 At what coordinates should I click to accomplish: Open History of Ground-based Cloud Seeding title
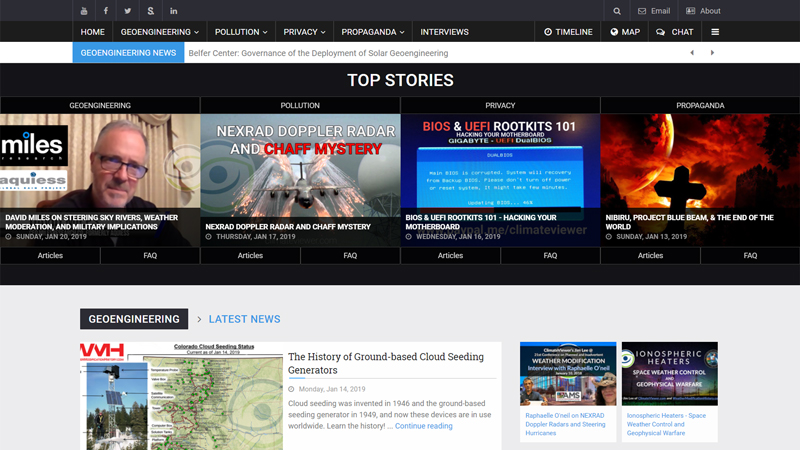point(386,363)
